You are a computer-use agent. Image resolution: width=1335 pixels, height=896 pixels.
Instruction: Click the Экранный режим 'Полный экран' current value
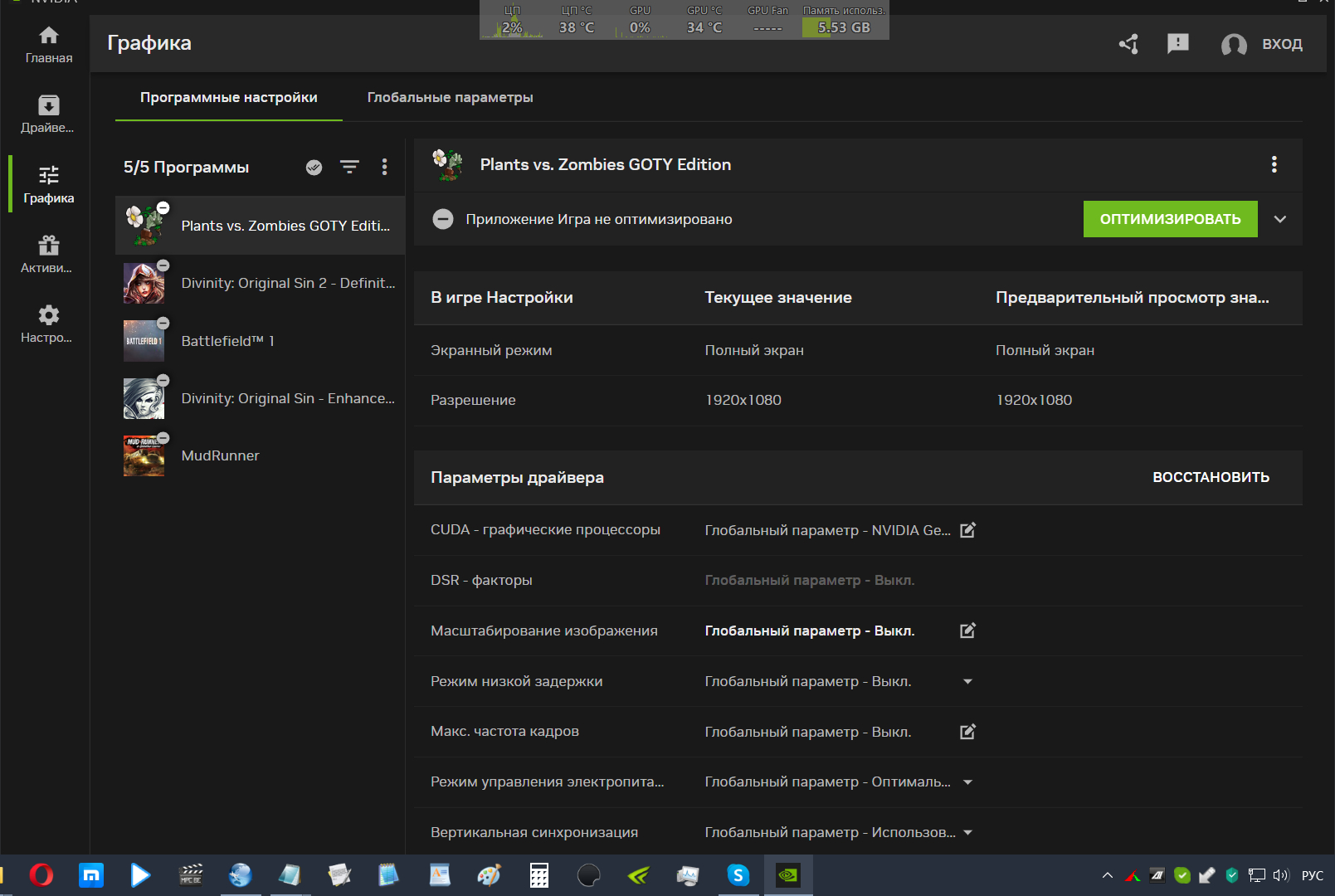click(x=754, y=350)
